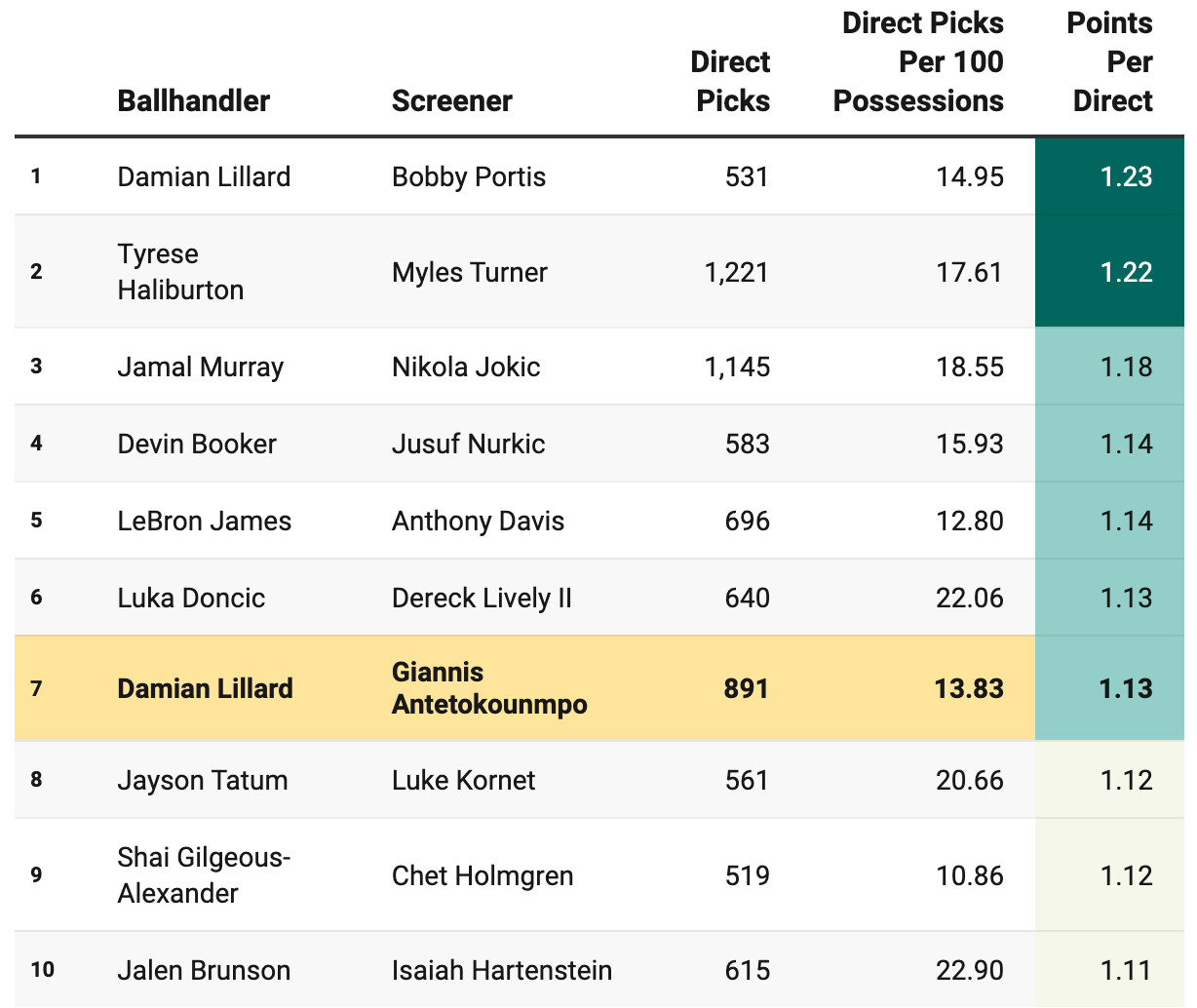The height and width of the screenshot is (1008, 1197).
Task: Select Chet Holmgren screener cell
Action: [x=482, y=876]
